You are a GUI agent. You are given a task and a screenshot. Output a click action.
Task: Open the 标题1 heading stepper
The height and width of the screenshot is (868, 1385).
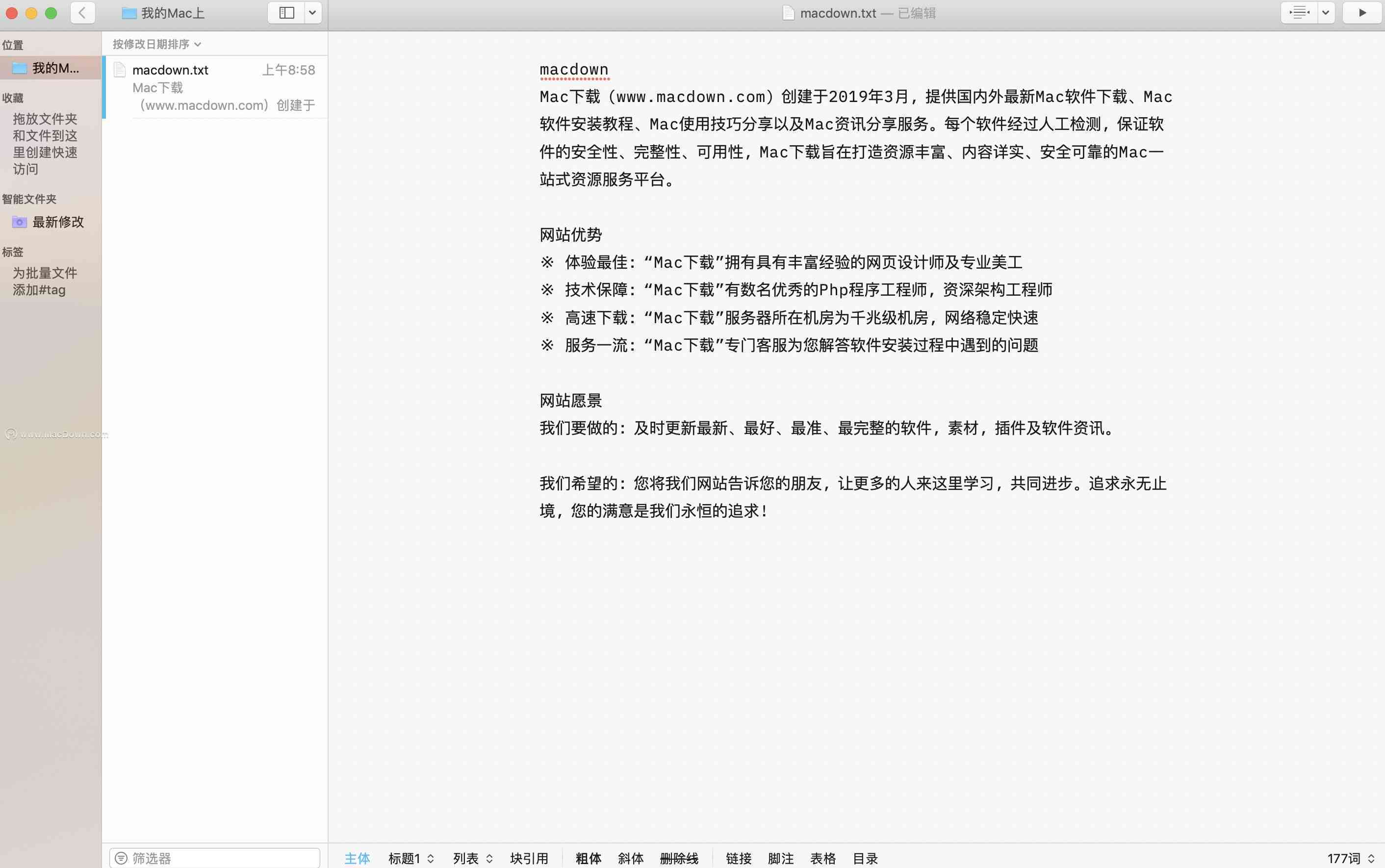(x=411, y=858)
